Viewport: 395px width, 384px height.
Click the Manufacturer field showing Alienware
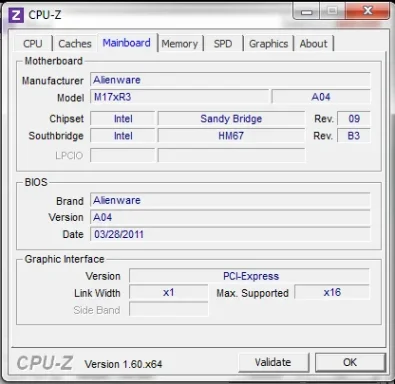point(230,80)
